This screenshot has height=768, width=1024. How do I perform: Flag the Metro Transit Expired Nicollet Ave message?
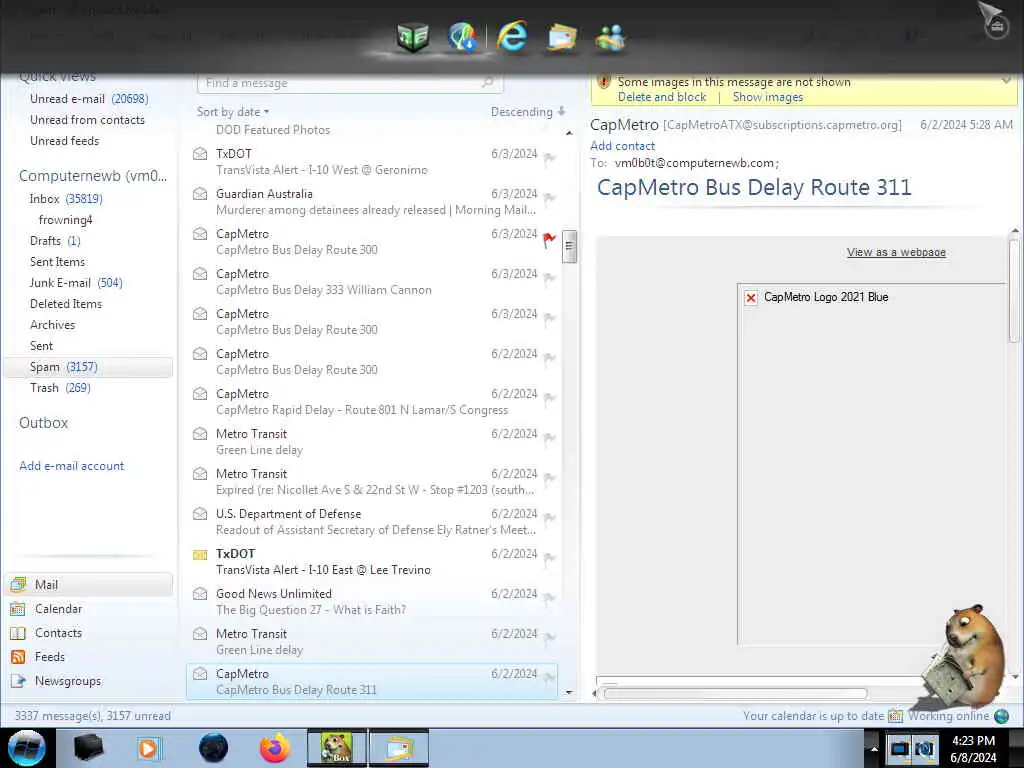(x=550, y=478)
